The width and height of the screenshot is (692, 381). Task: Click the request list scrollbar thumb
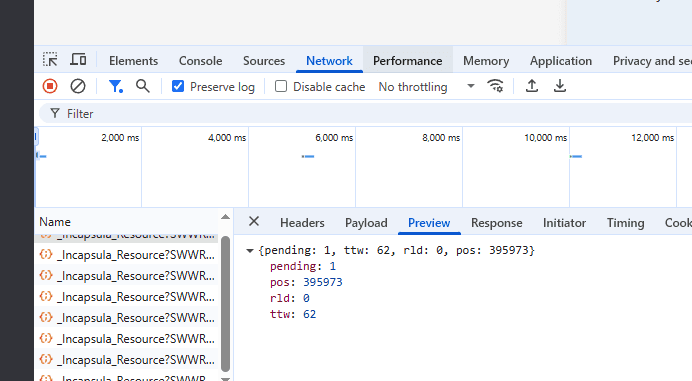point(225,304)
